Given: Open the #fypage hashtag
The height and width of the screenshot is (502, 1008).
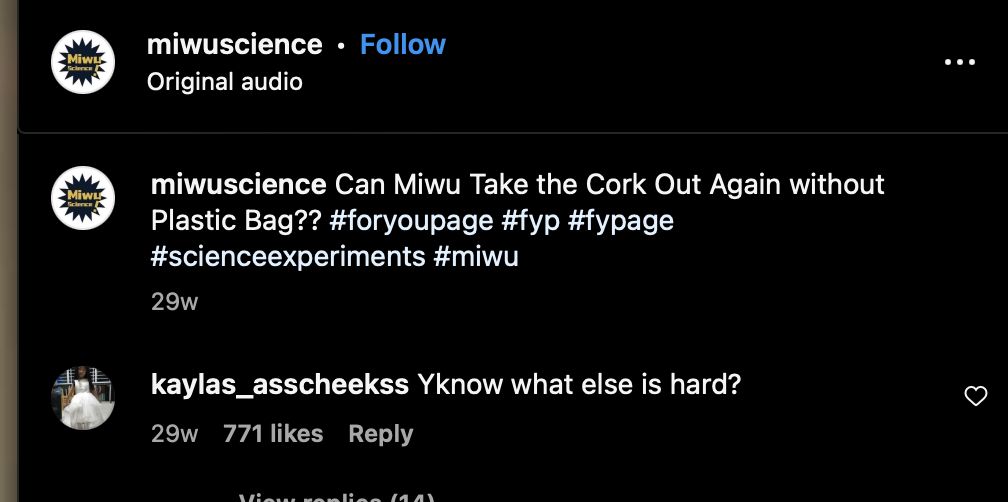Looking at the screenshot, I should tap(621, 220).
